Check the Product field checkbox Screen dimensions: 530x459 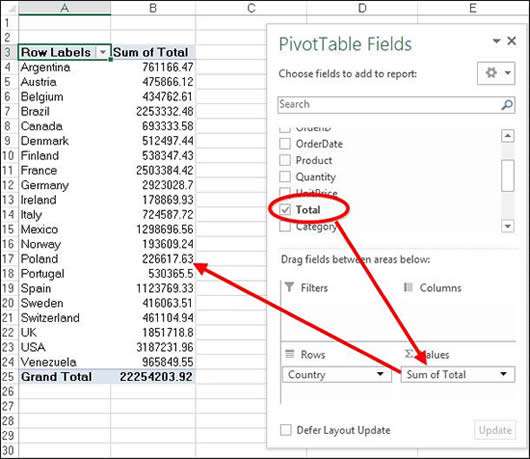[285, 160]
